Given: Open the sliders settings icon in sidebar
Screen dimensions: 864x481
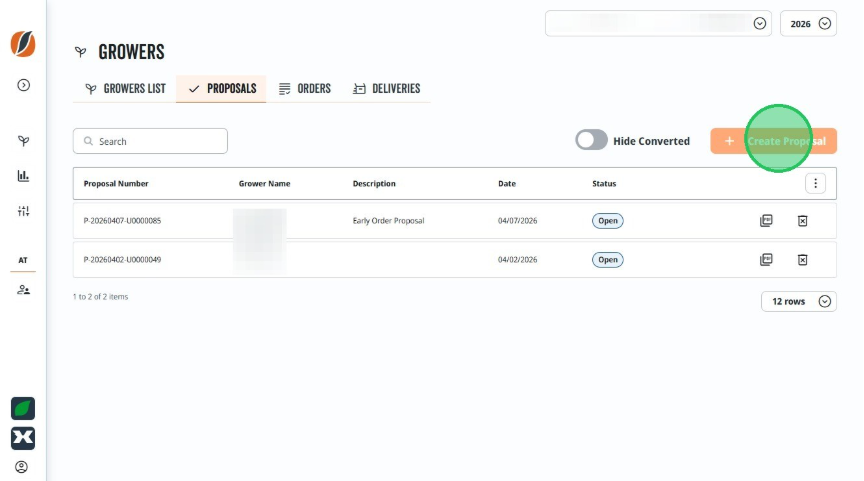Looking at the screenshot, I should (23, 212).
